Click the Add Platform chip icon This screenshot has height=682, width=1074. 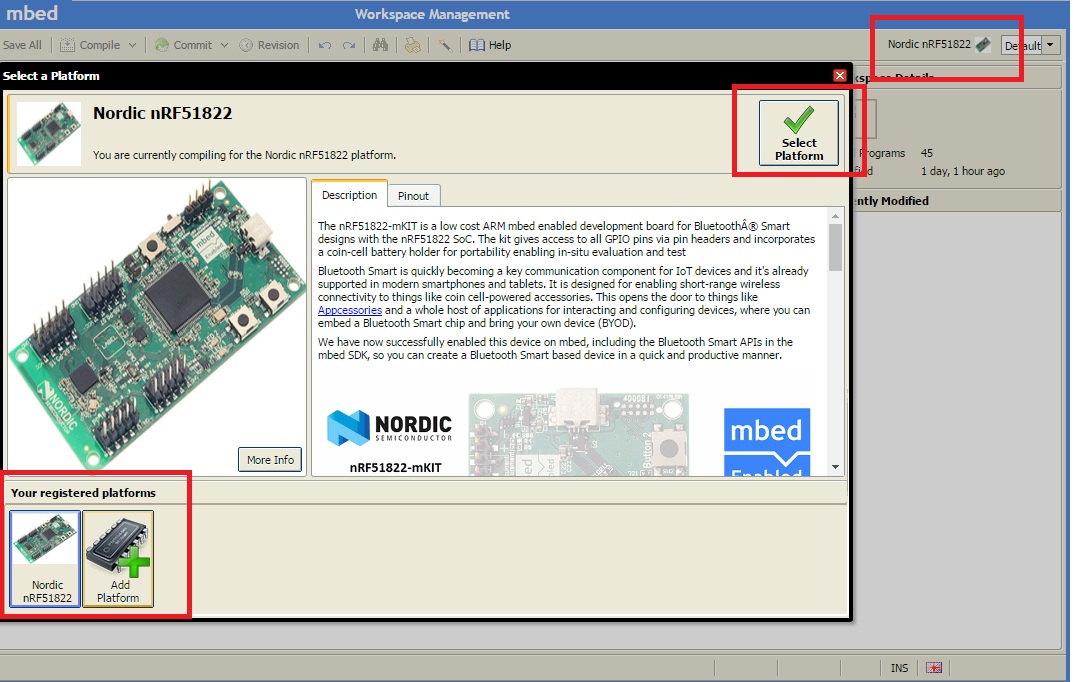pos(118,558)
